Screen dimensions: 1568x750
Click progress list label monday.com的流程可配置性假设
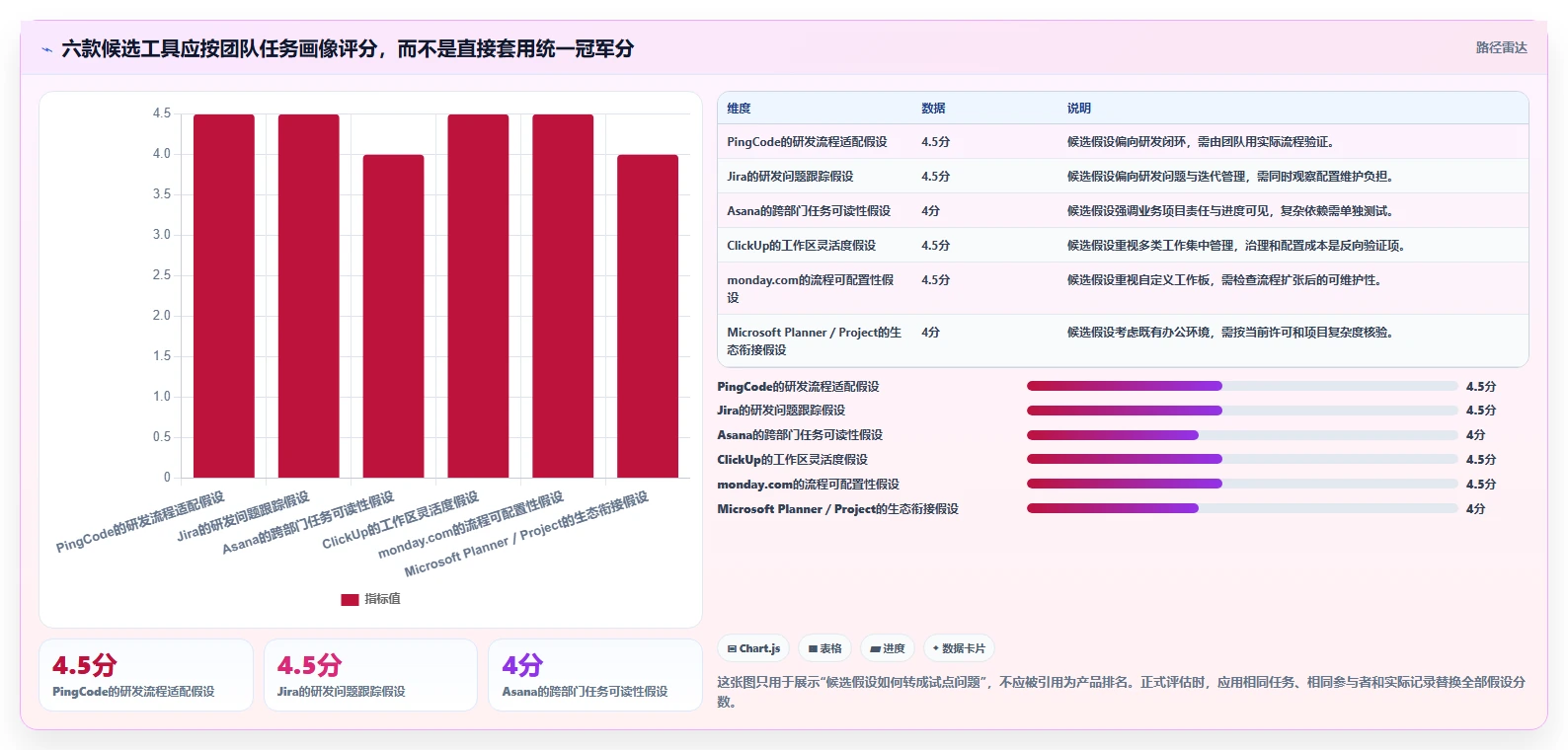click(x=808, y=485)
